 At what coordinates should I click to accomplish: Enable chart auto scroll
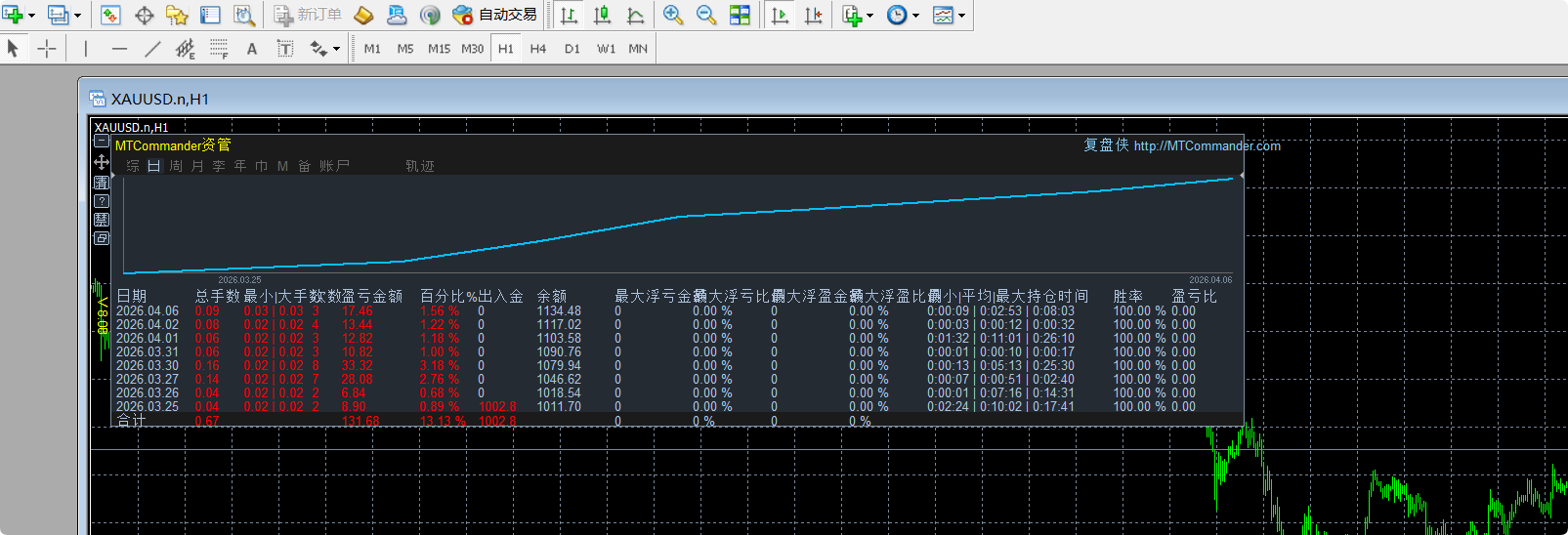pyautogui.click(x=780, y=15)
